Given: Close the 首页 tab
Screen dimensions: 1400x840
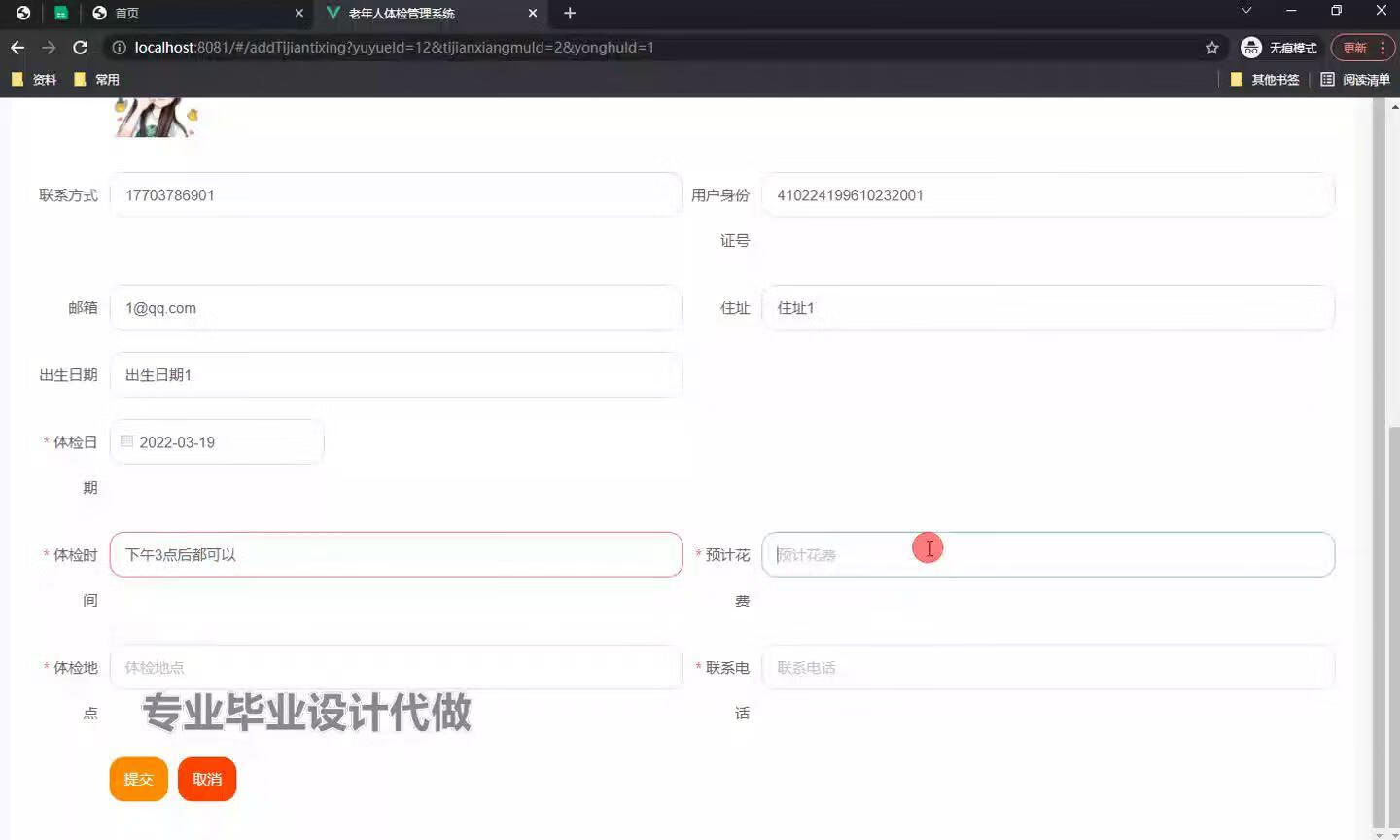Looking at the screenshot, I should pyautogui.click(x=298, y=13).
